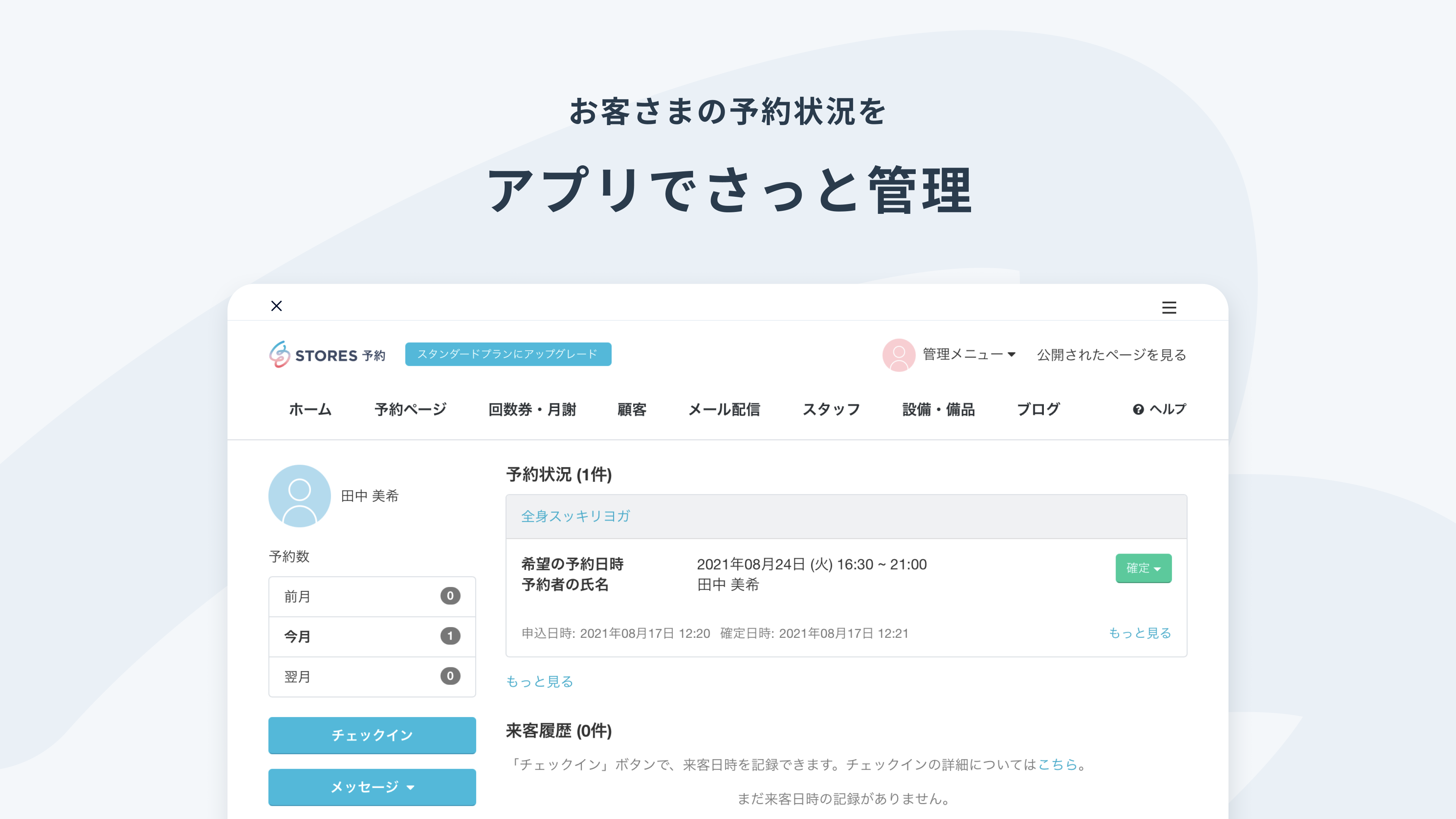The image size is (1456, 819).
Task: Open the 予約ページ tab
Action: [x=410, y=409]
